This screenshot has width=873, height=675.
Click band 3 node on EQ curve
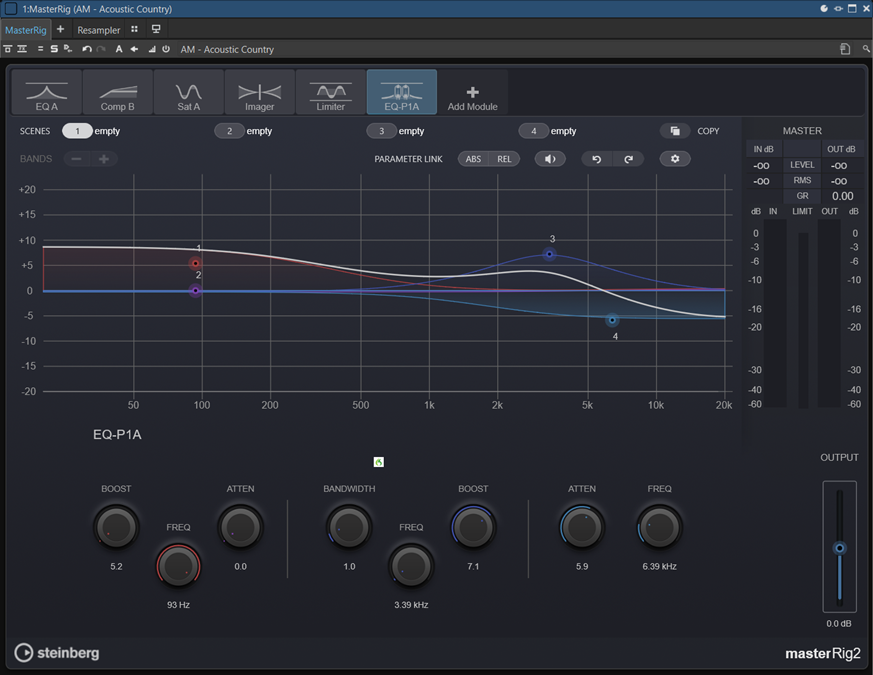tap(549, 254)
